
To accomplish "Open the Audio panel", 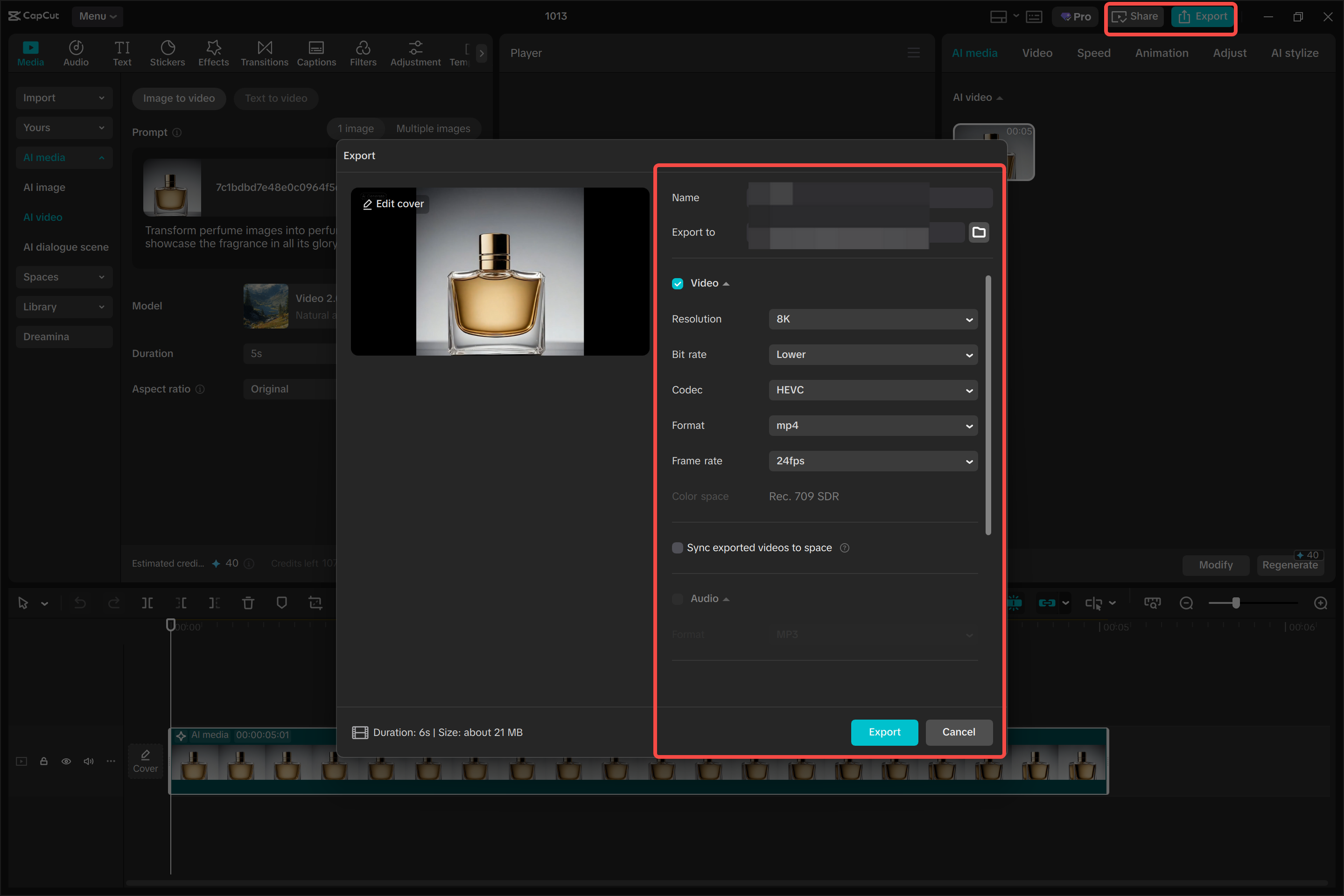I will pyautogui.click(x=76, y=53).
